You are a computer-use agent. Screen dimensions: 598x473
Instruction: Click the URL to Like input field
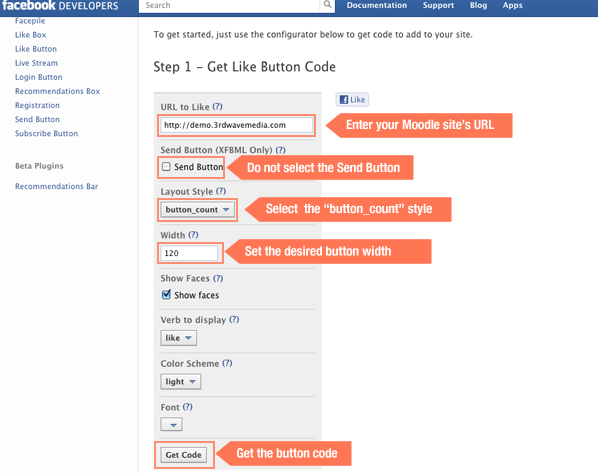[x=236, y=125]
